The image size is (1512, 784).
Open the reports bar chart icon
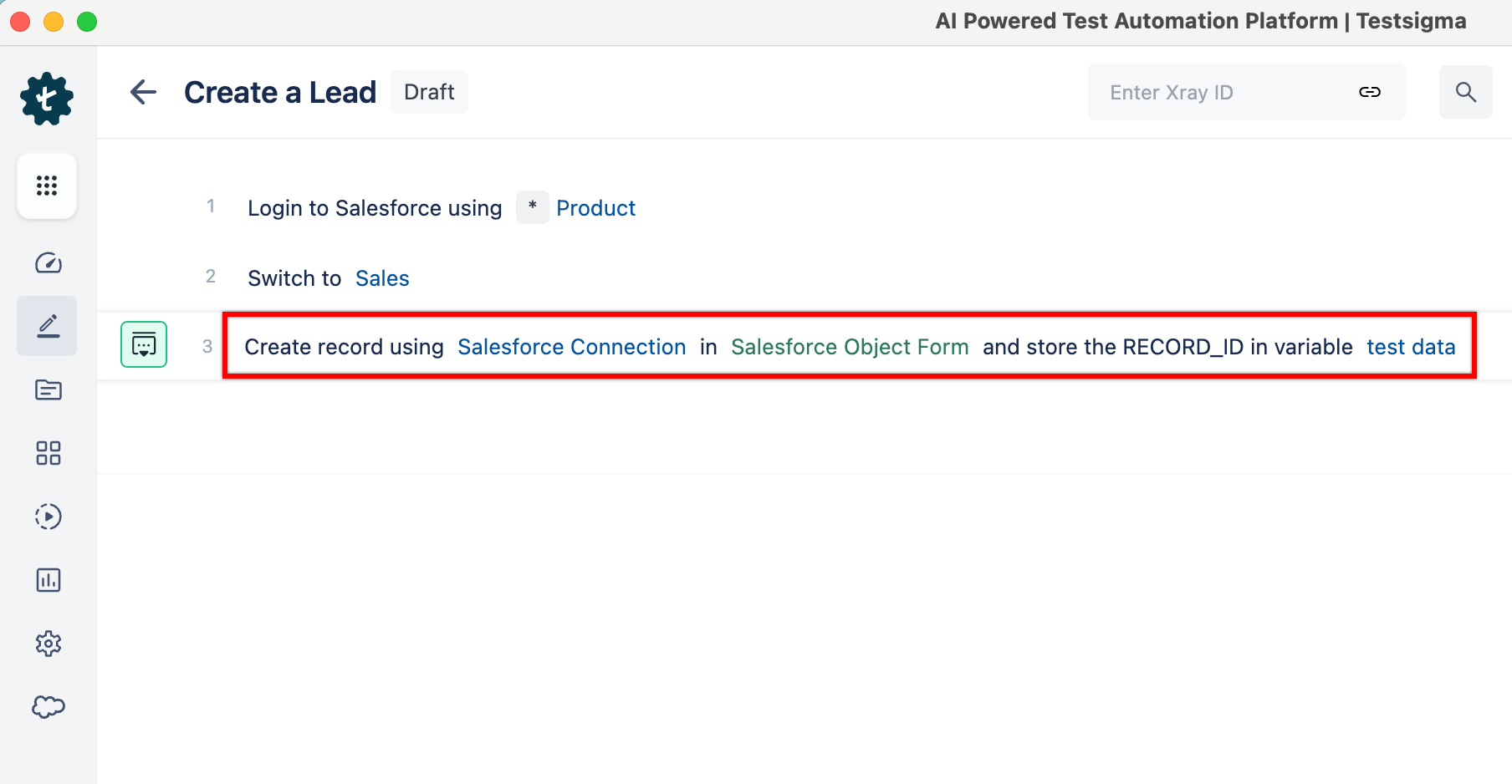click(48, 580)
